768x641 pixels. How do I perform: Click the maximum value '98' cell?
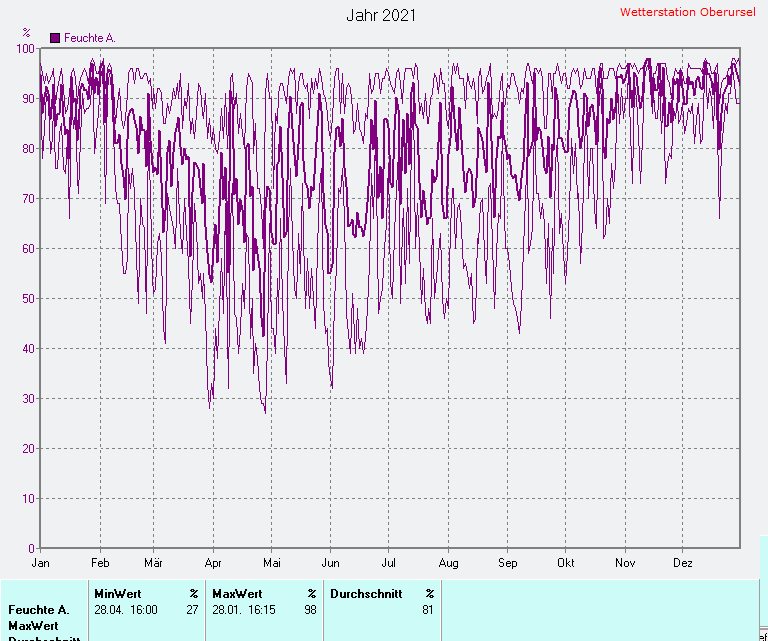click(x=311, y=610)
